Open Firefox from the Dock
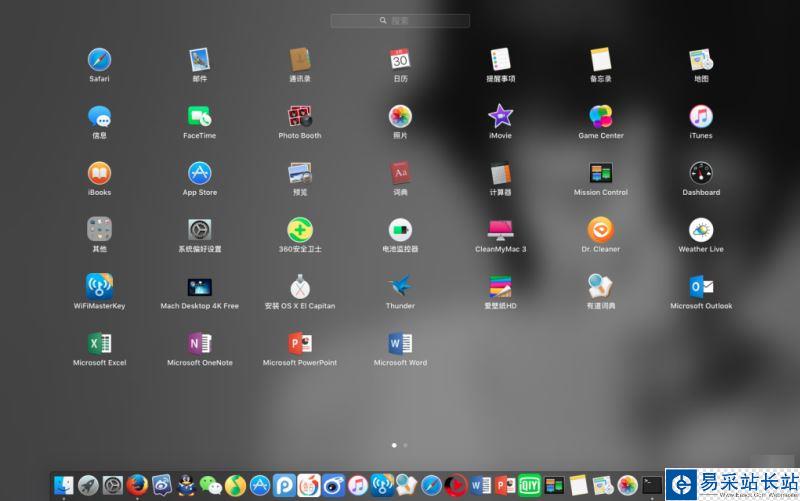Image resolution: width=800 pixels, height=501 pixels. (137, 485)
